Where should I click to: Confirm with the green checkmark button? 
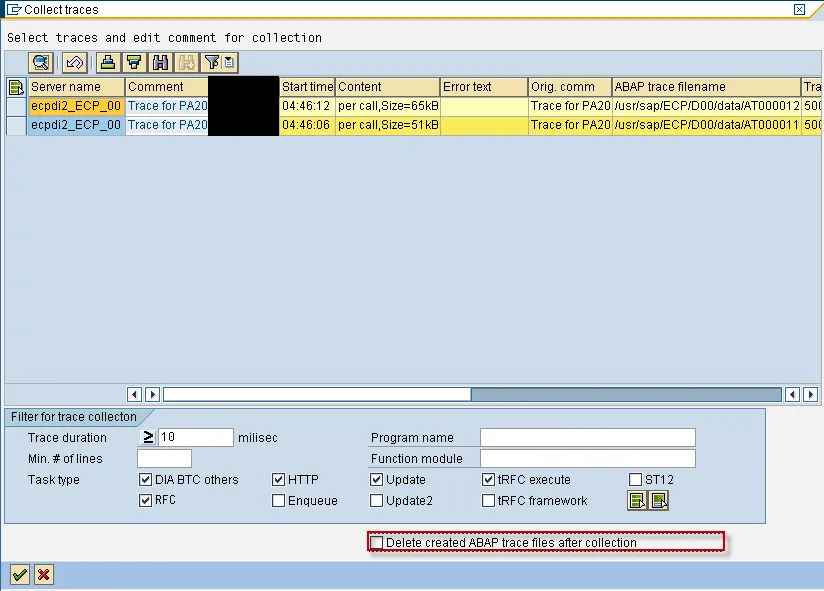[17, 574]
